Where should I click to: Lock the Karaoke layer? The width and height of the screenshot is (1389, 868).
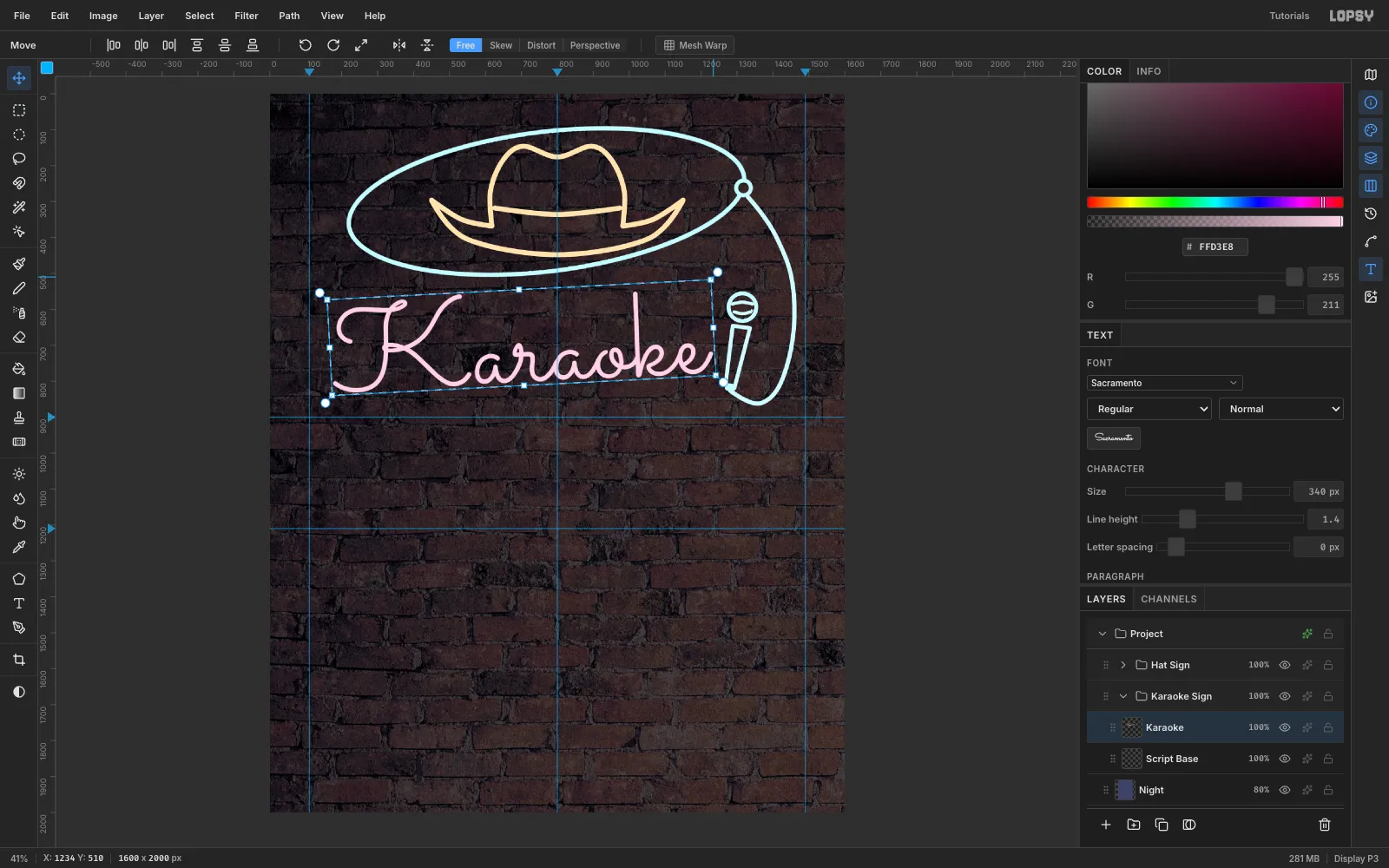[1328, 727]
